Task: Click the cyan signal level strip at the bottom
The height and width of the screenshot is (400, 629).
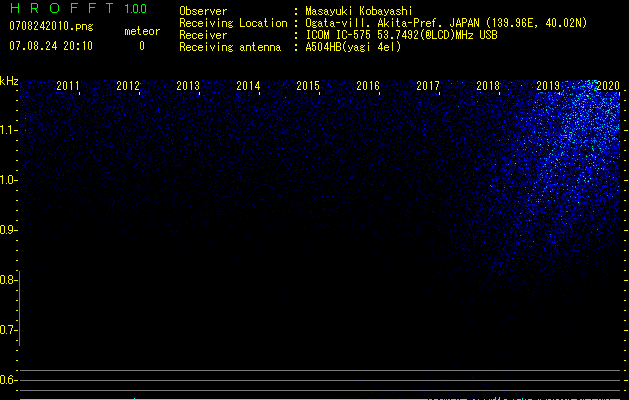Action: click(321, 399)
